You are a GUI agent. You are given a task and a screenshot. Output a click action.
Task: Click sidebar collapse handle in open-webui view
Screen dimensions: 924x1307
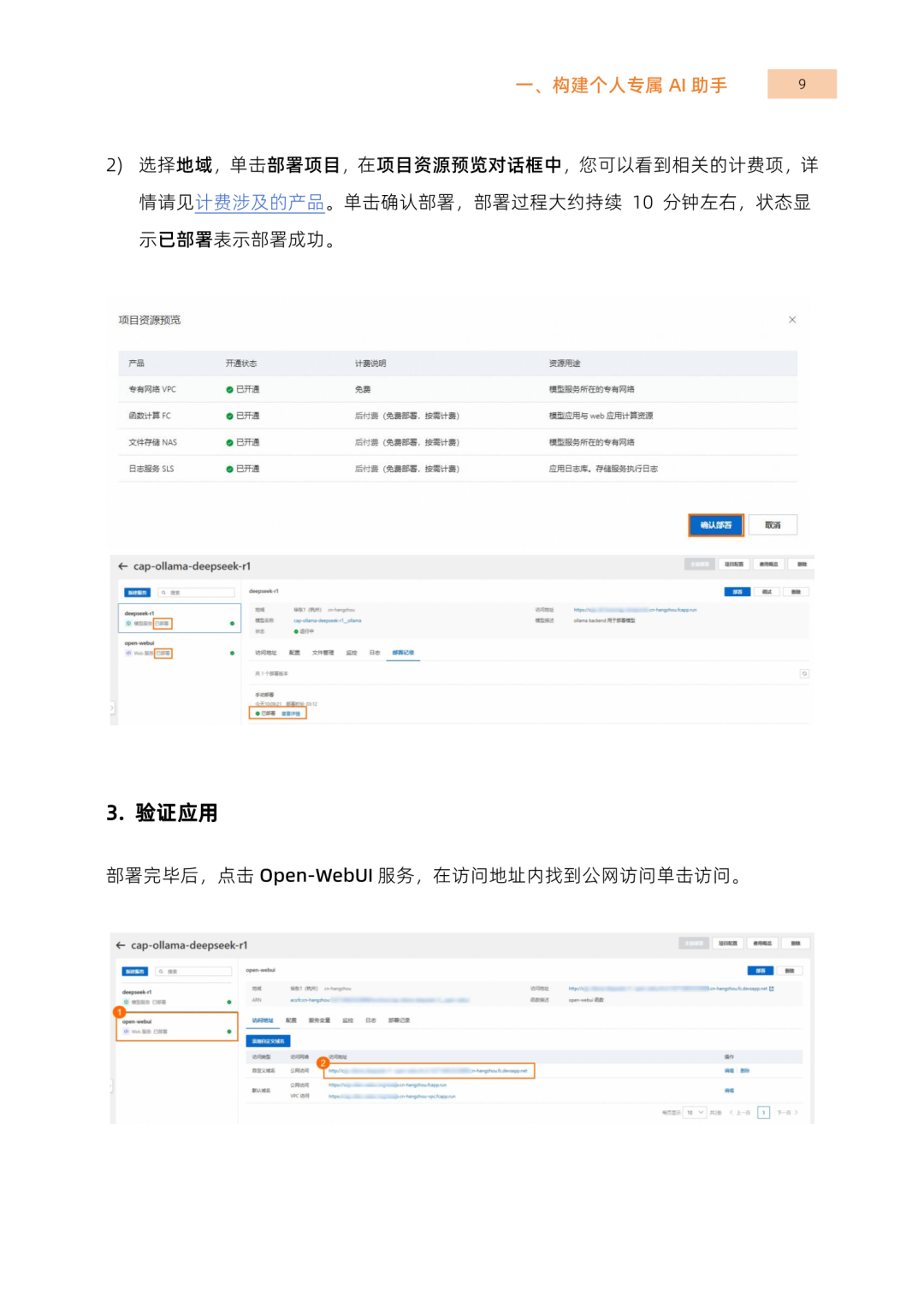[x=110, y=1085]
